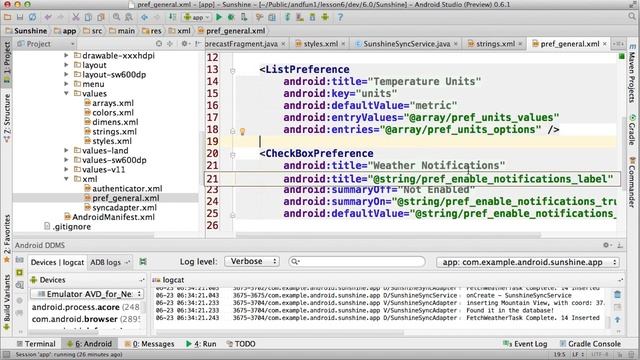Click the Undo toolbar icon

coord(48,17)
